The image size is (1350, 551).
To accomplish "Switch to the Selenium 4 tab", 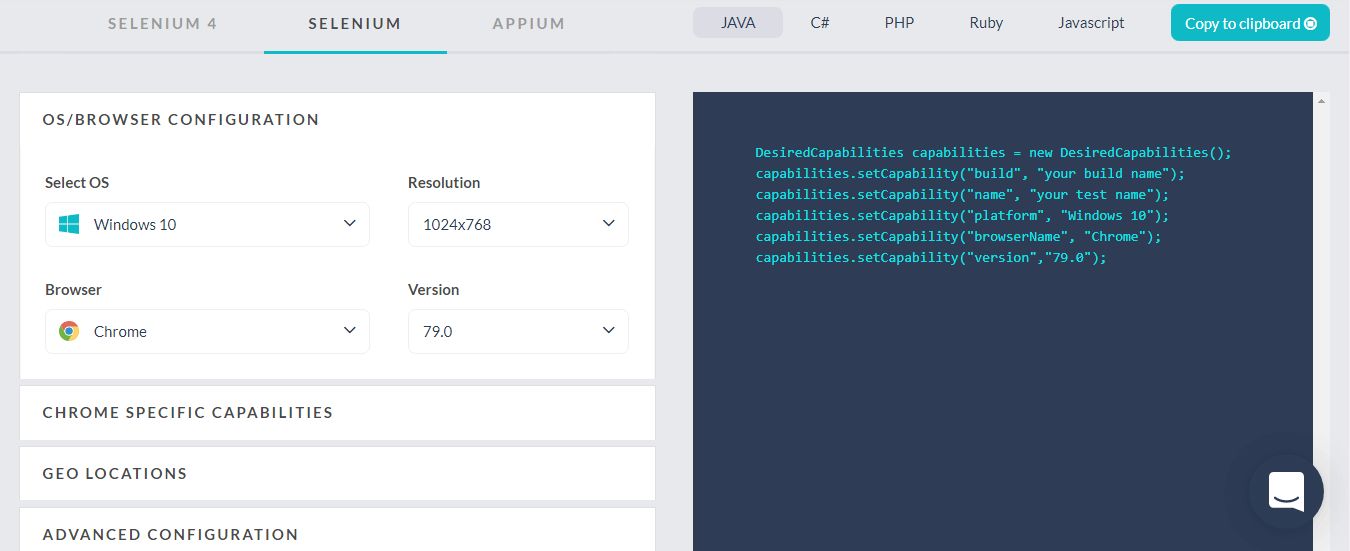I will [162, 24].
